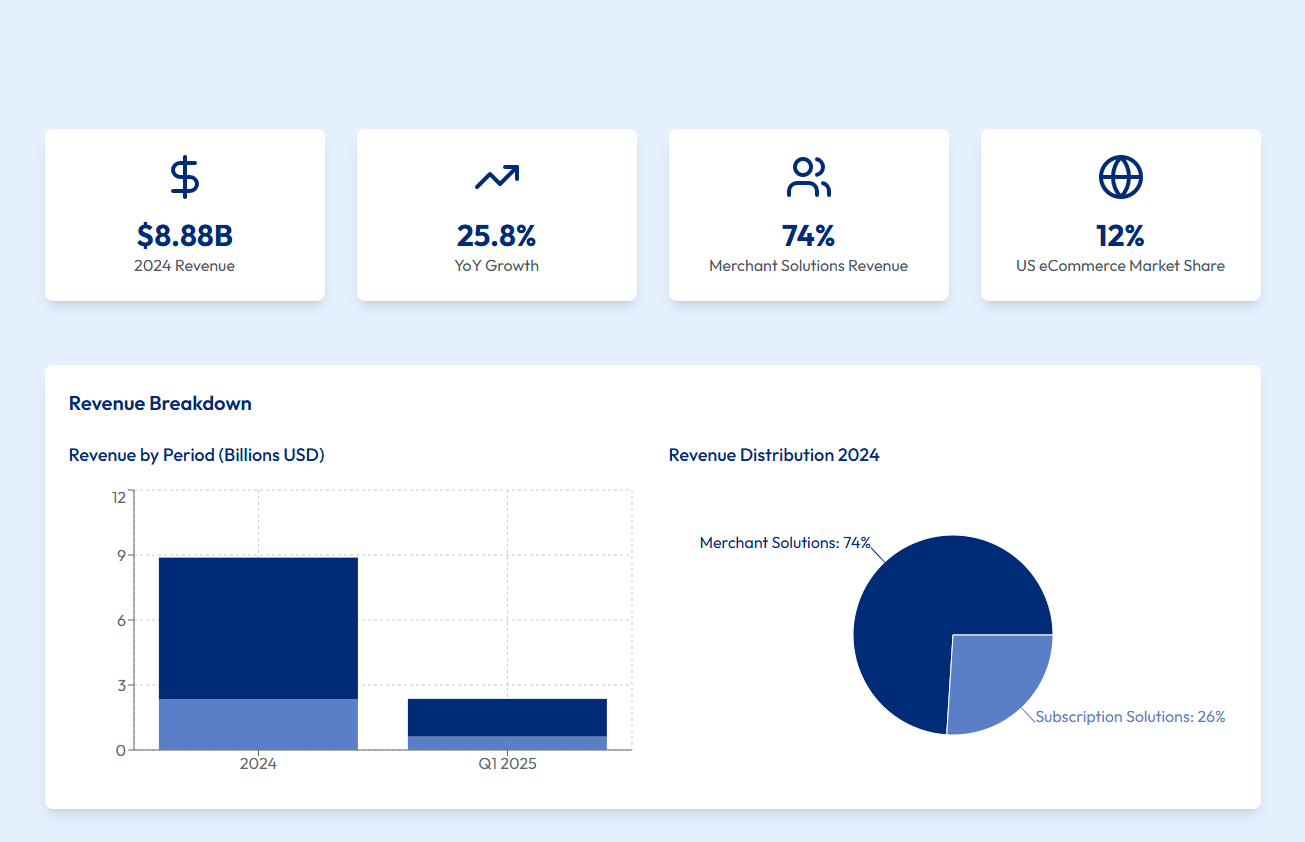Click the Subscription Solutions: 26% label
This screenshot has width=1305, height=842.
click(x=1130, y=716)
